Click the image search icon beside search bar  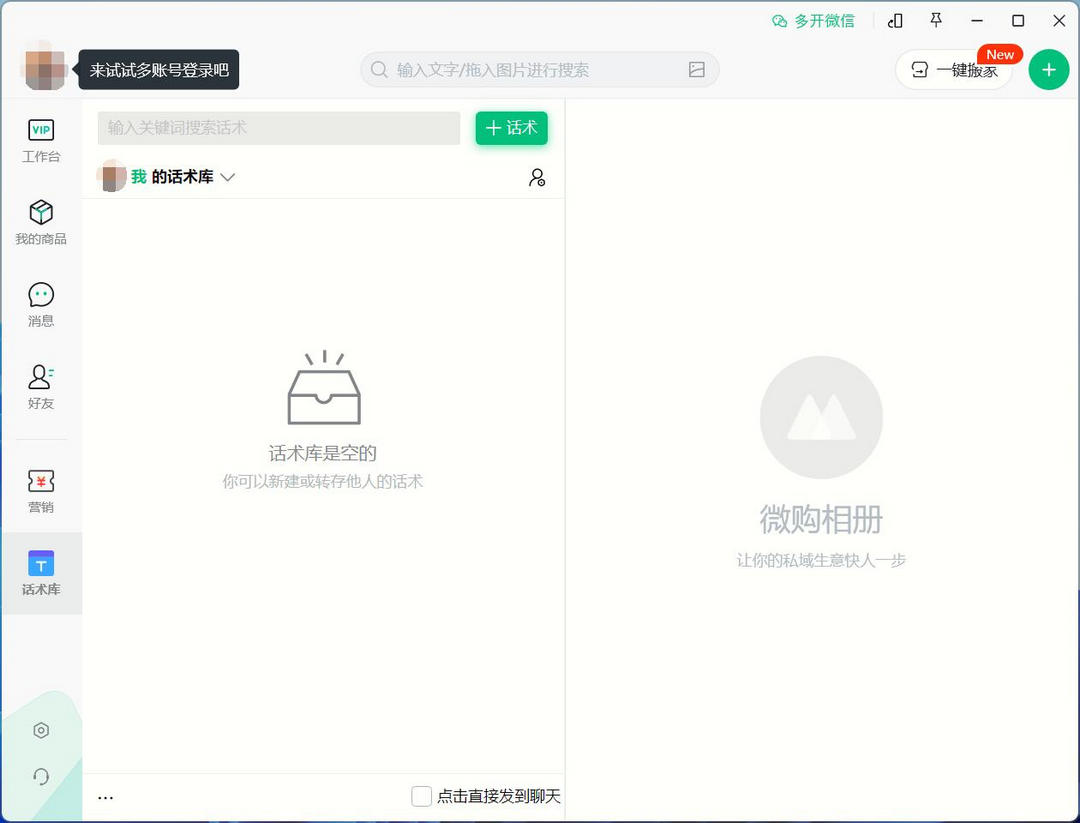click(x=697, y=70)
